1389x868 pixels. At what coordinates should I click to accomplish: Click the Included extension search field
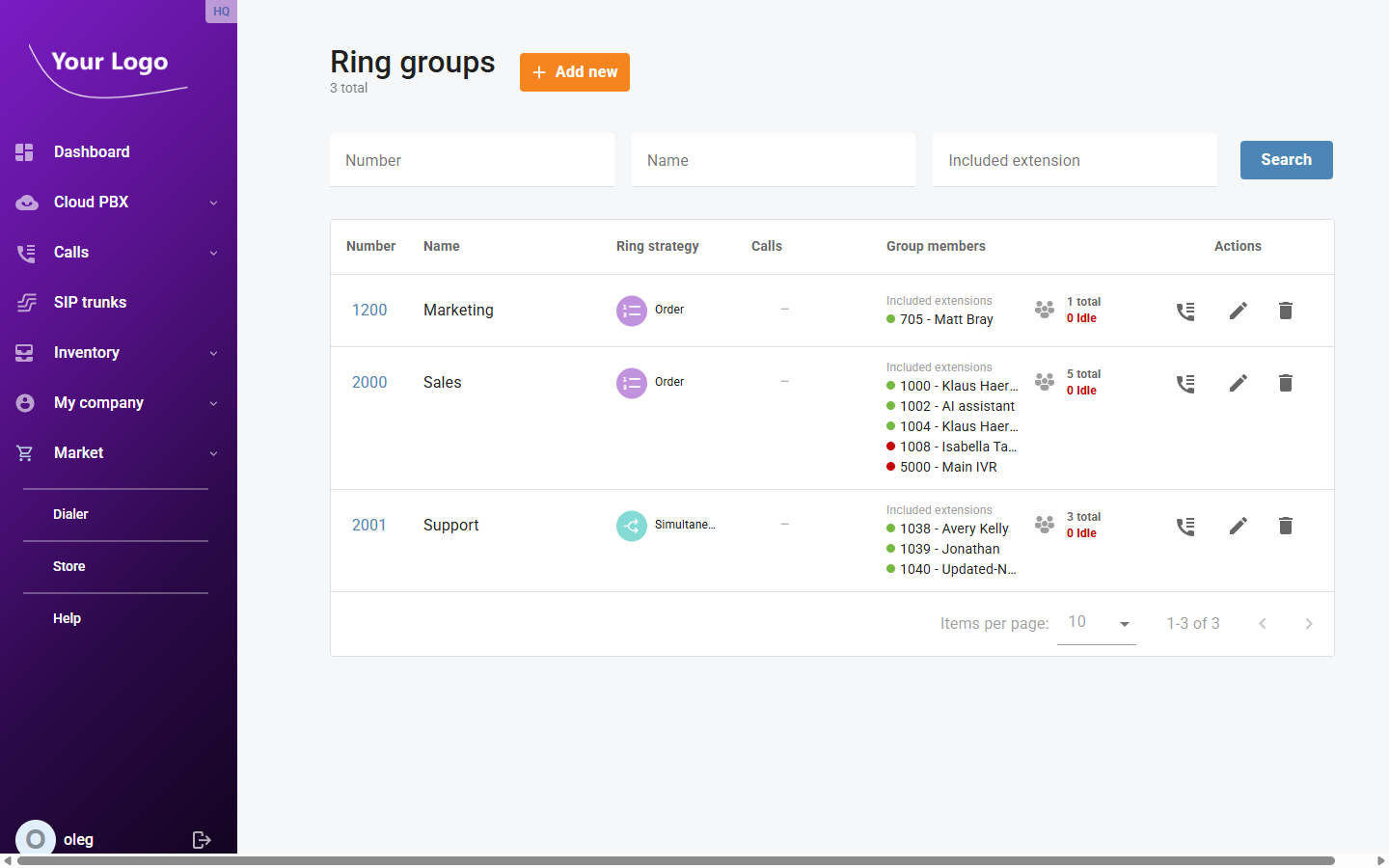coord(1074,160)
